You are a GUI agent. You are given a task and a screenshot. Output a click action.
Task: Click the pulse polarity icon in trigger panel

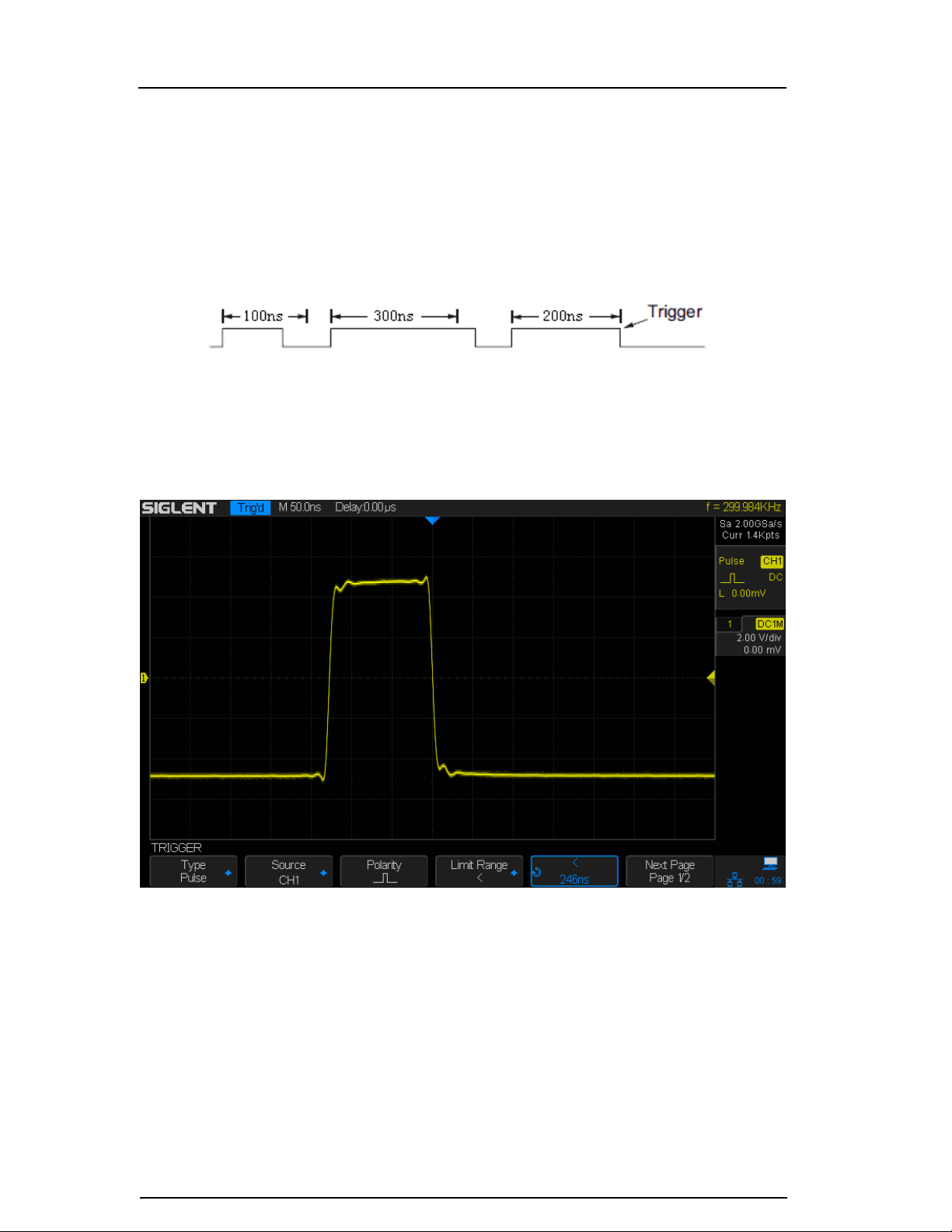731,578
